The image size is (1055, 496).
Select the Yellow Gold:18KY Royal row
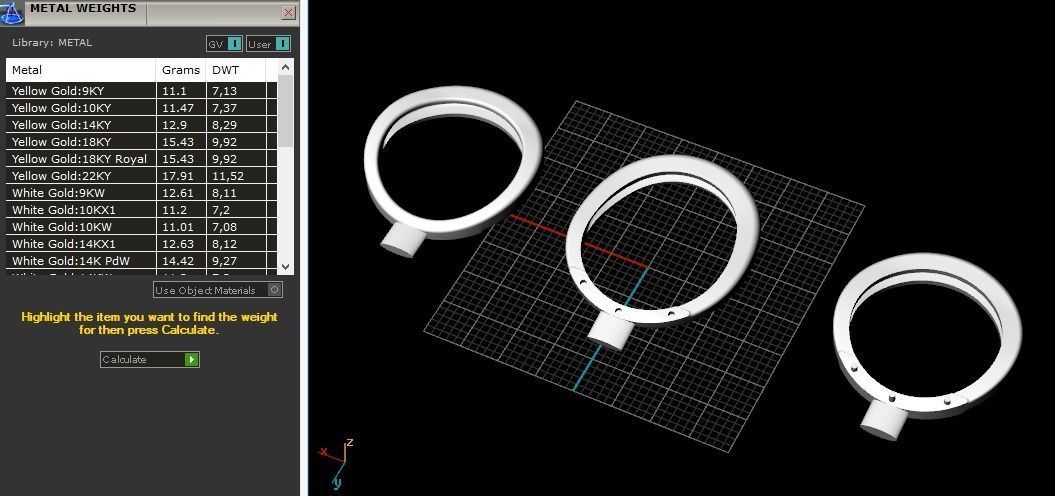click(x=141, y=159)
